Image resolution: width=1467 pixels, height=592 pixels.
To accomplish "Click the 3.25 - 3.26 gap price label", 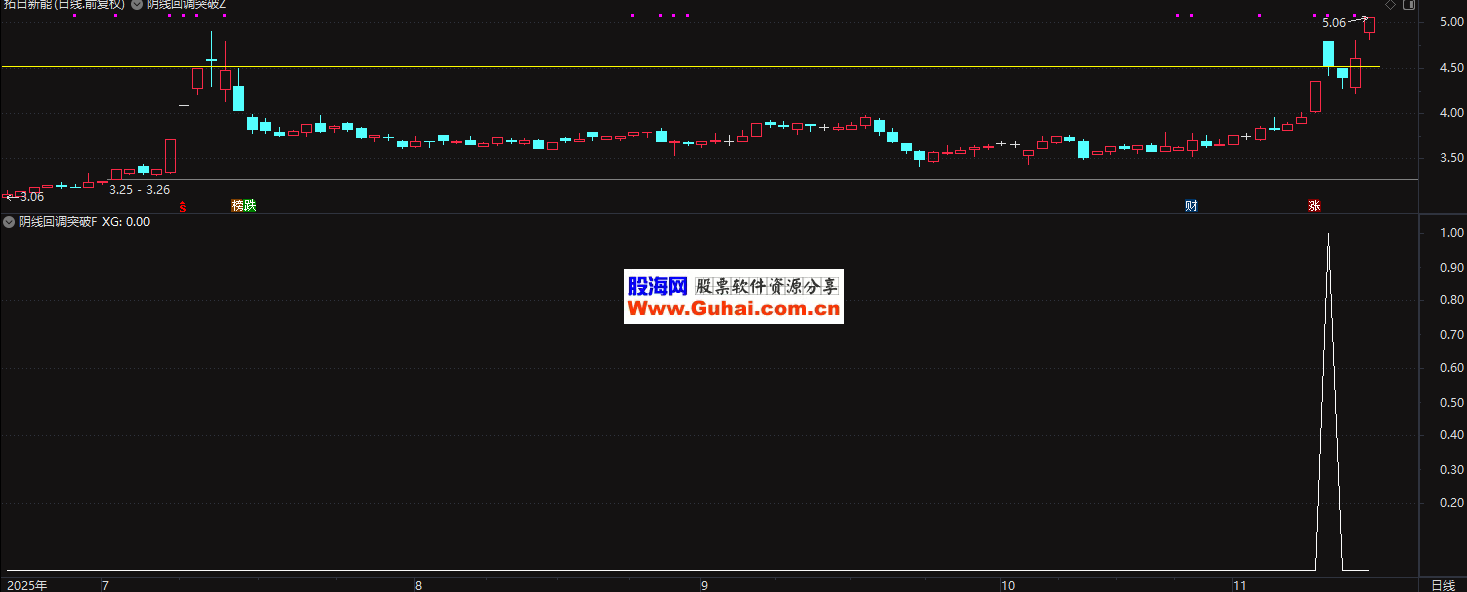I will pyautogui.click(x=139, y=189).
